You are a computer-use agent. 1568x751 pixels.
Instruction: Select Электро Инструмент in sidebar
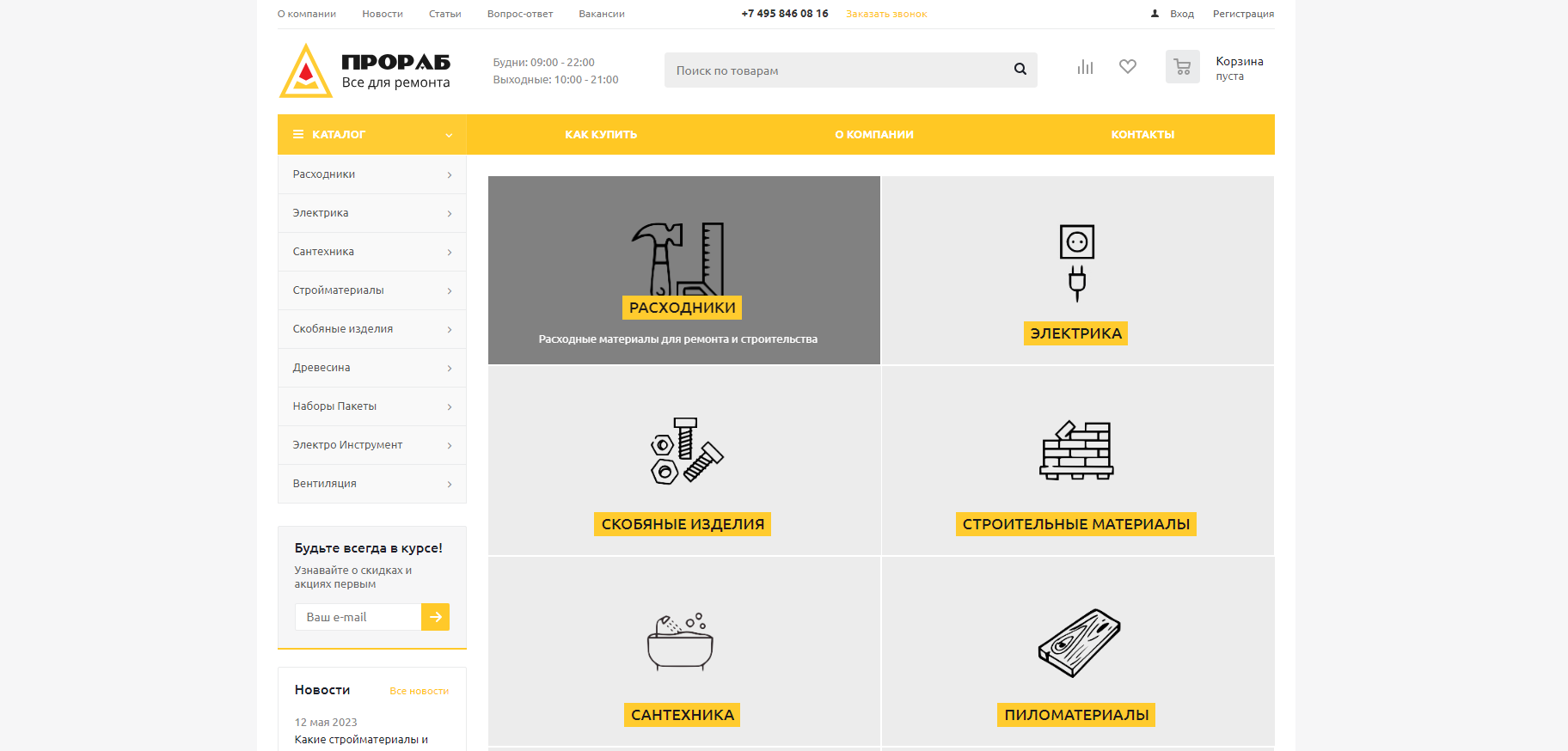pyautogui.click(x=371, y=445)
